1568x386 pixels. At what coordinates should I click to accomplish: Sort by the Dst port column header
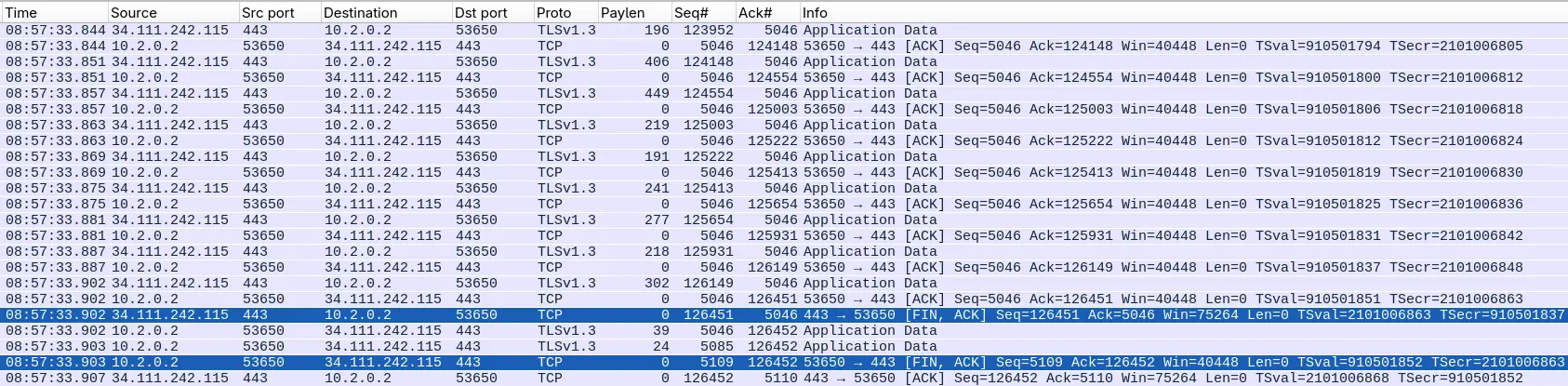492,12
